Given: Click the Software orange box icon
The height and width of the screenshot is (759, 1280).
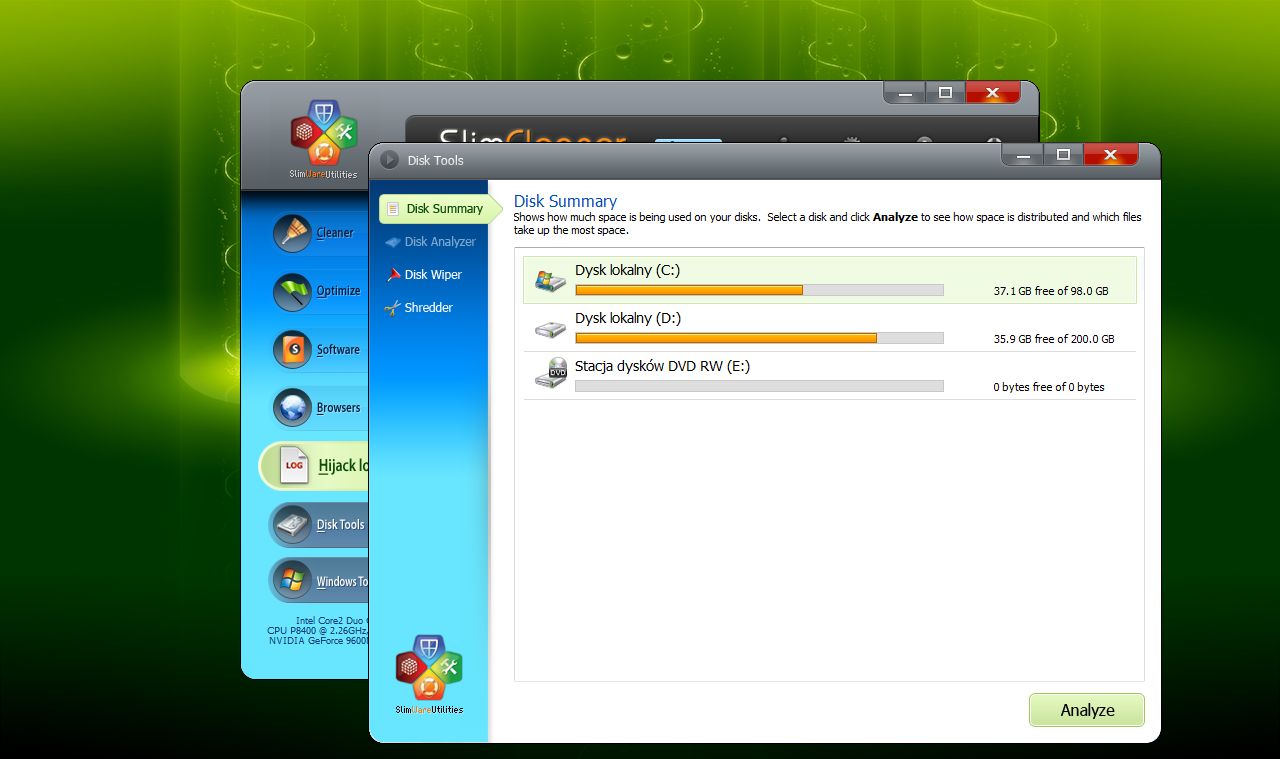Looking at the screenshot, I should pos(293,349).
